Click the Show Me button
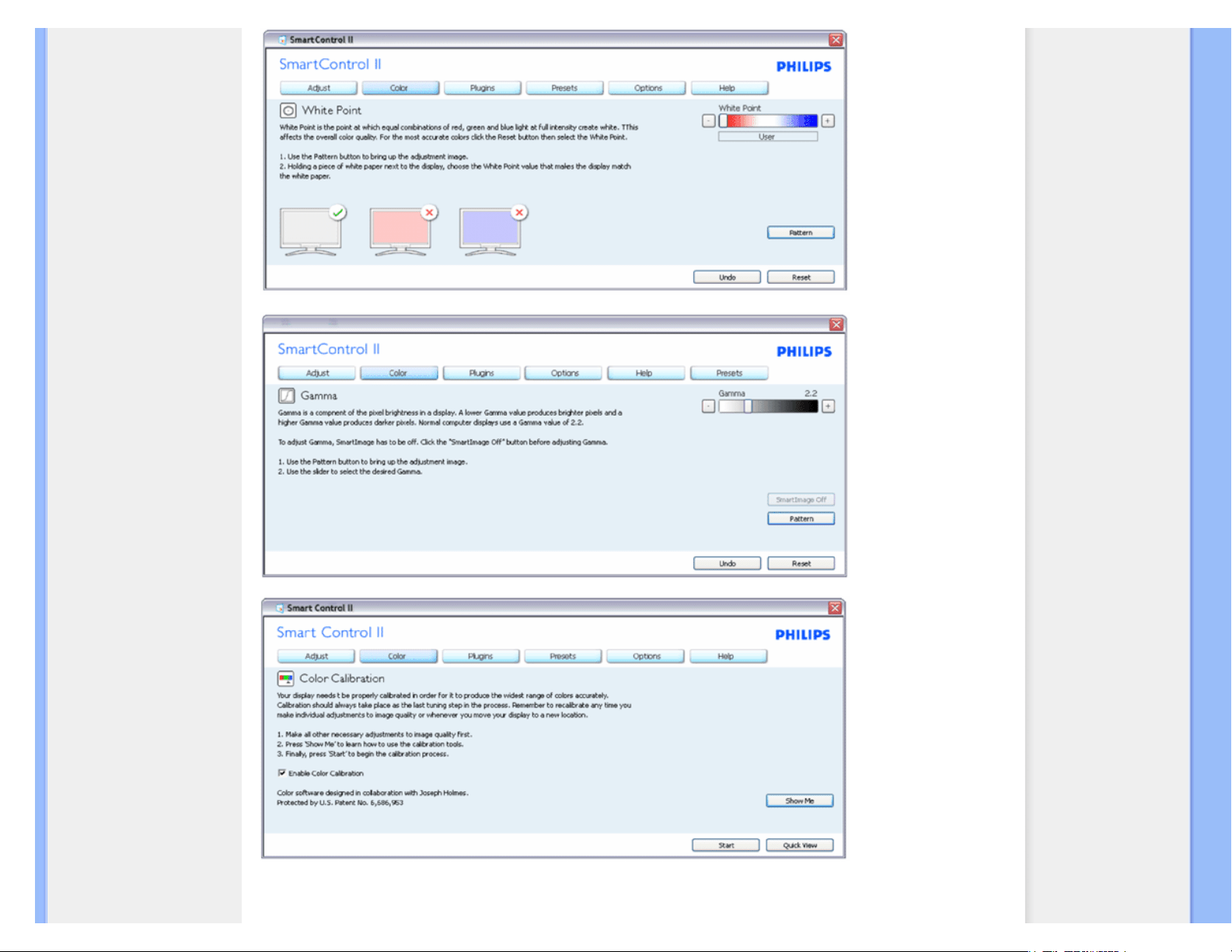1232x952 pixels. 799,800
